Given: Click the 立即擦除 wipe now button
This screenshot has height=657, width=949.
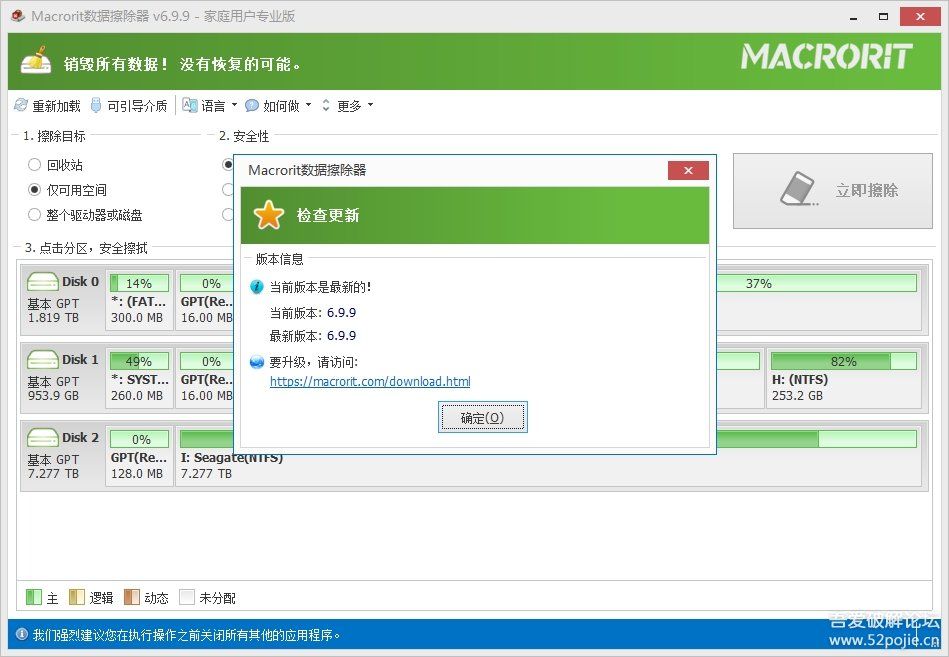Looking at the screenshot, I should (833, 191).
